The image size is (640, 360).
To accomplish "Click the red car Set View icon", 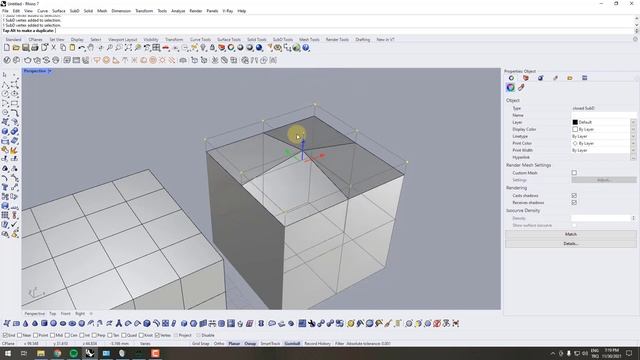I will point(166,48).
